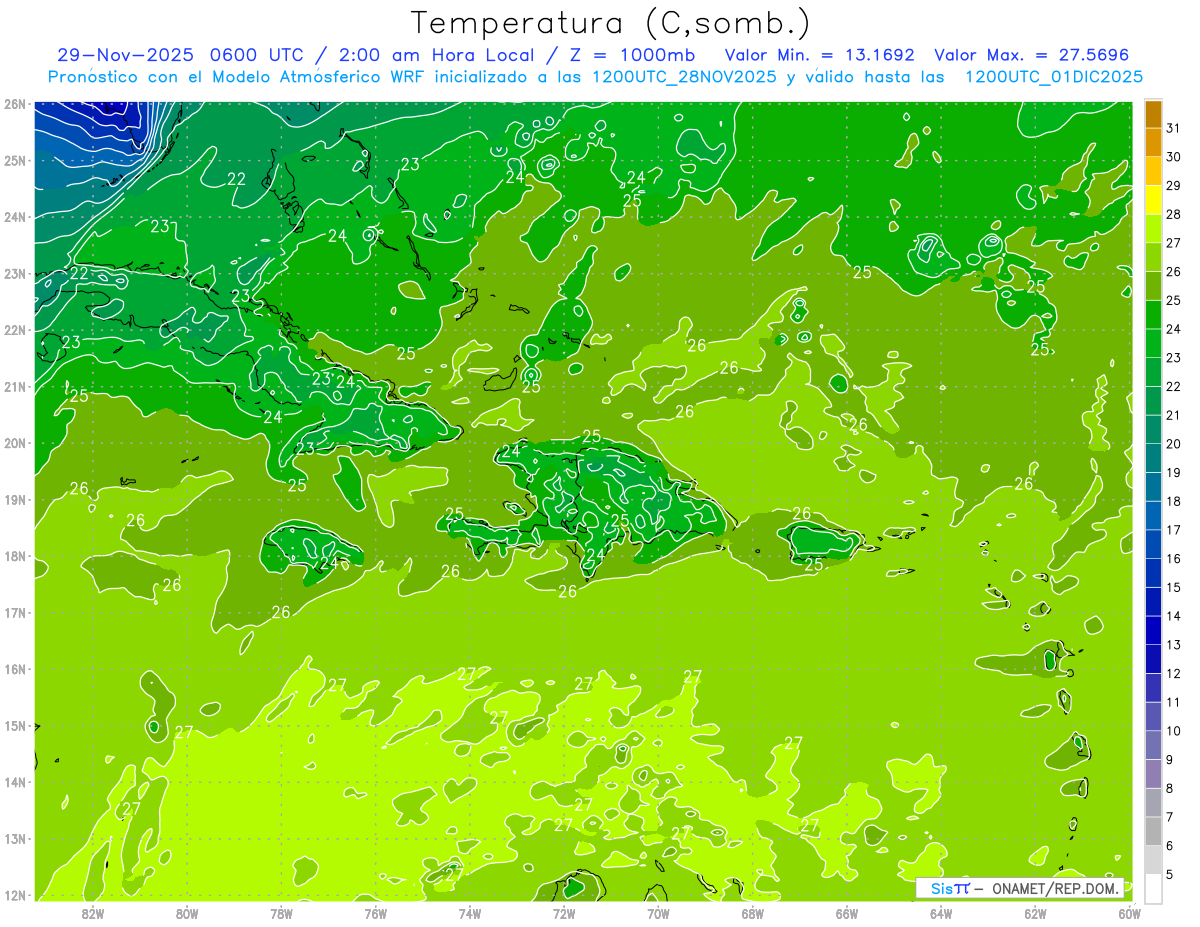
Task: Click the colorbar value '16'
Action: [x=1174, y=559]
